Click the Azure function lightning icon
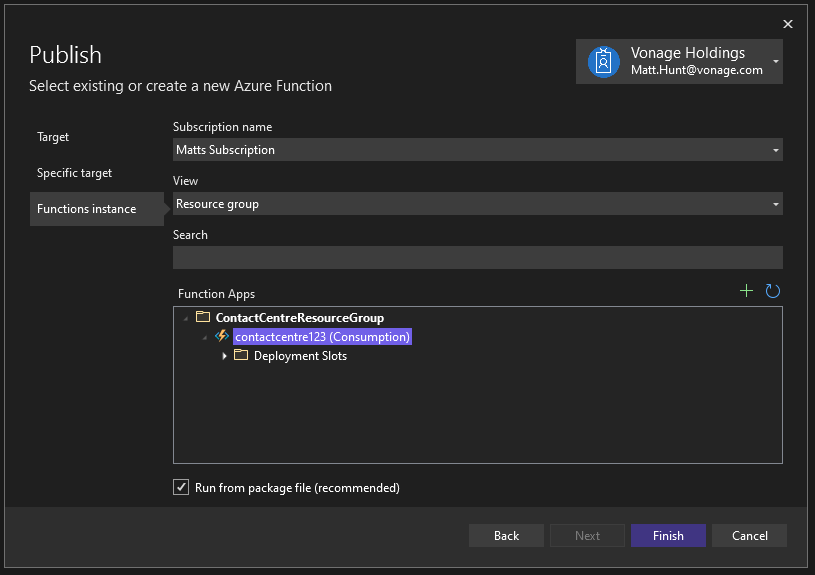Screen dimensions: 815x575 tap(222, 336)
